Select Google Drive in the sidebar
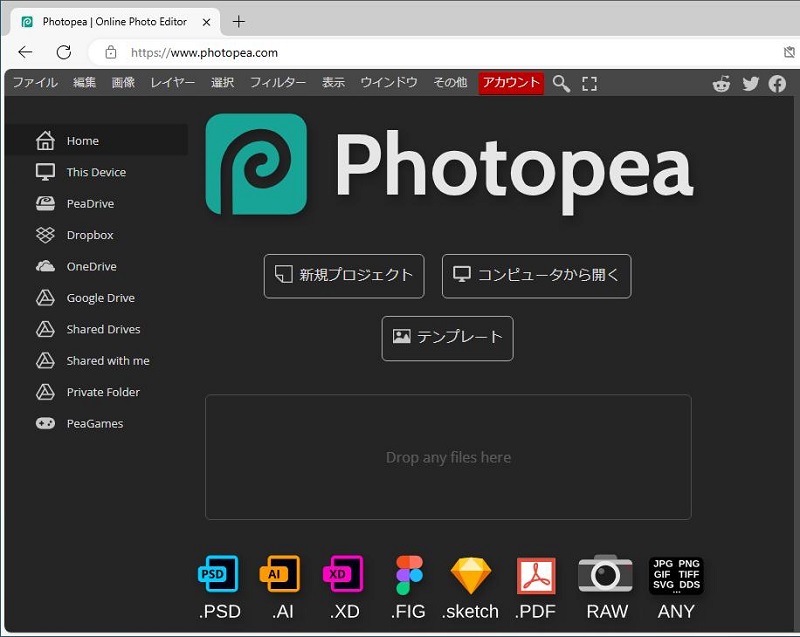 click(x=101, y=297)
